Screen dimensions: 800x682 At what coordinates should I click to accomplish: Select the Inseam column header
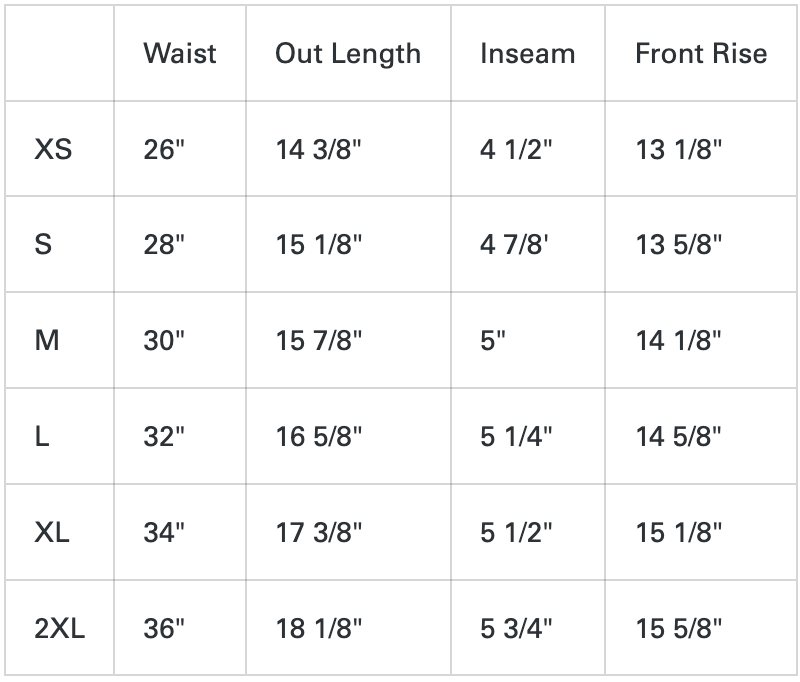[527, 53]
